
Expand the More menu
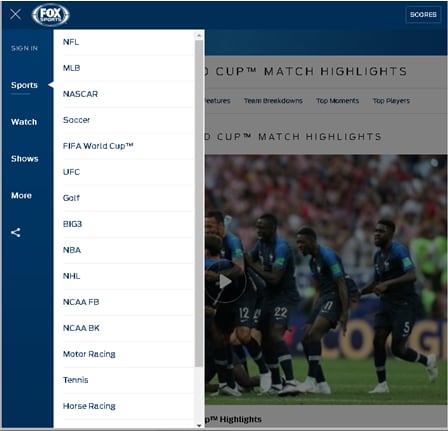pyautogui.click(x=21, y=195)
